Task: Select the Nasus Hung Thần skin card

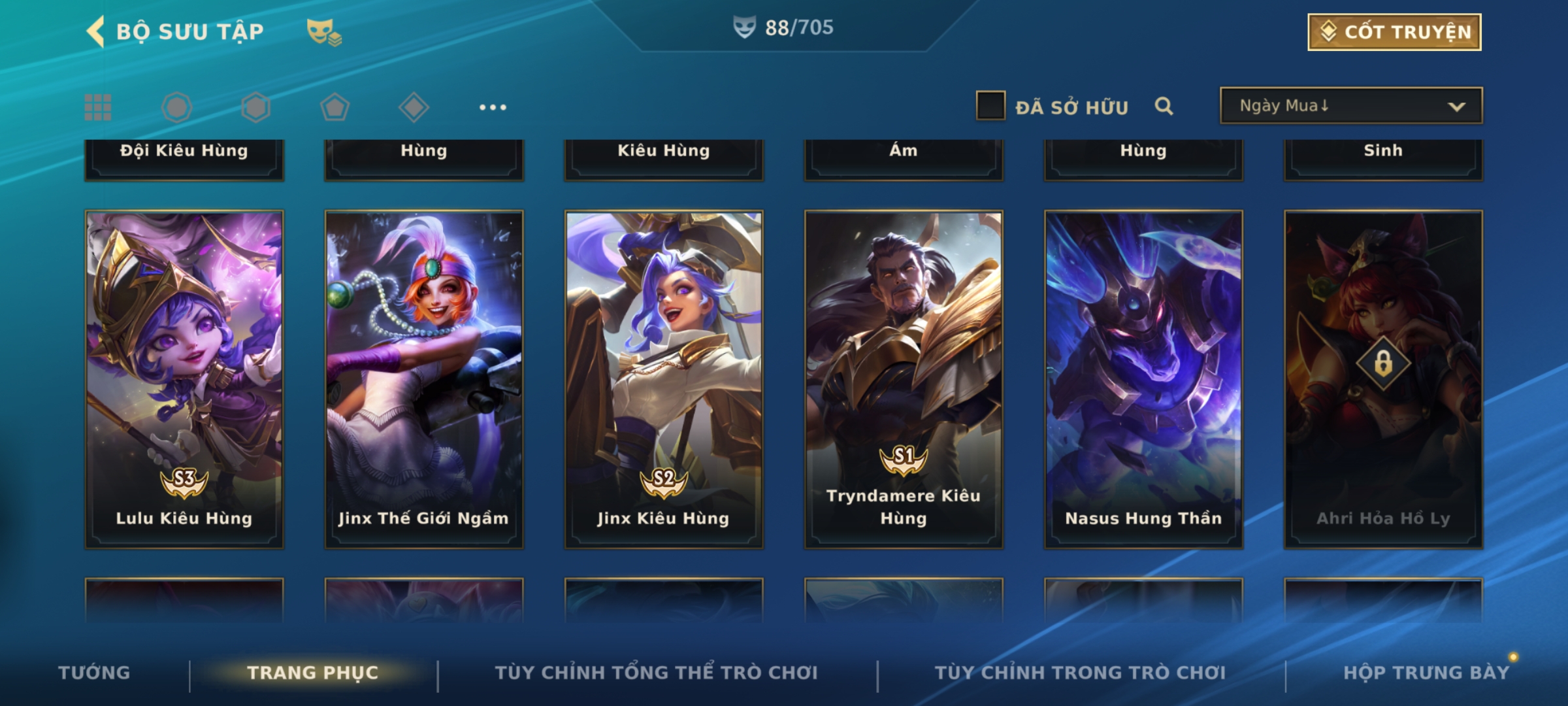Action: 1143,379
